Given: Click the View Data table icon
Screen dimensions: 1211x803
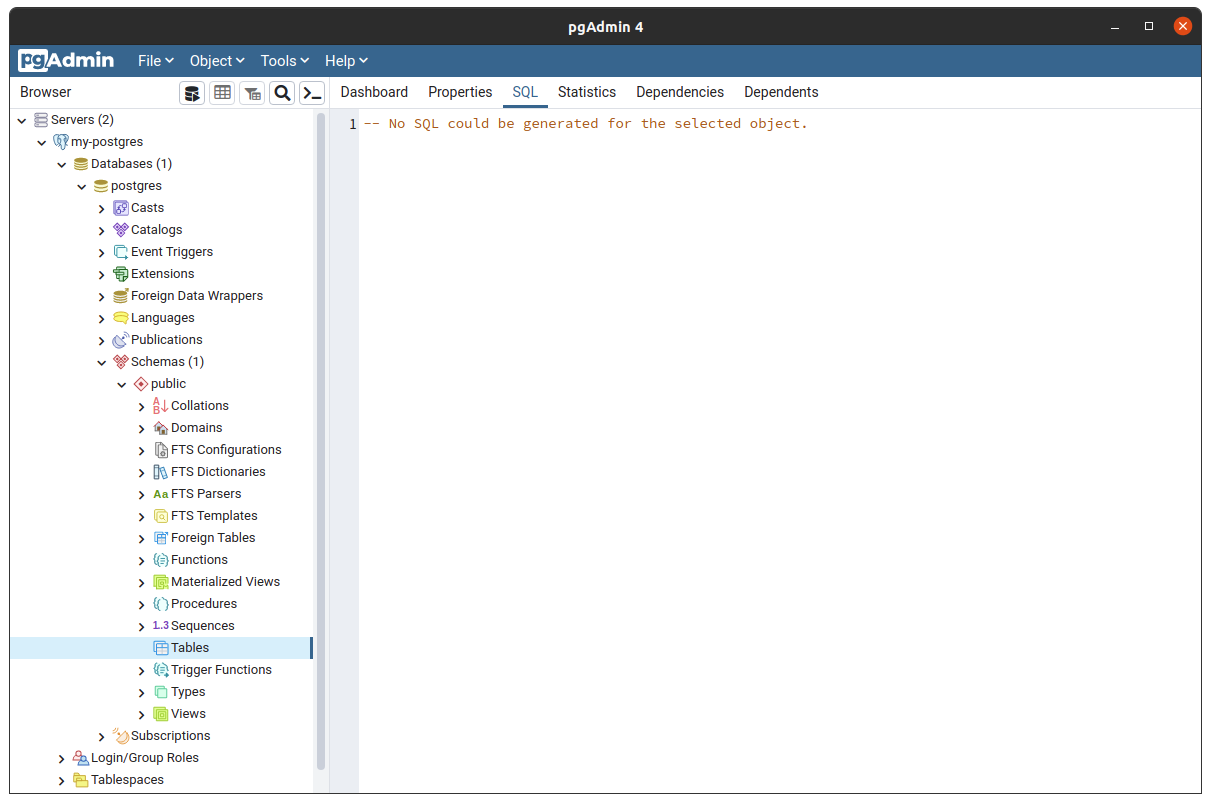Looking at the screenshot, I should point(222,93).
